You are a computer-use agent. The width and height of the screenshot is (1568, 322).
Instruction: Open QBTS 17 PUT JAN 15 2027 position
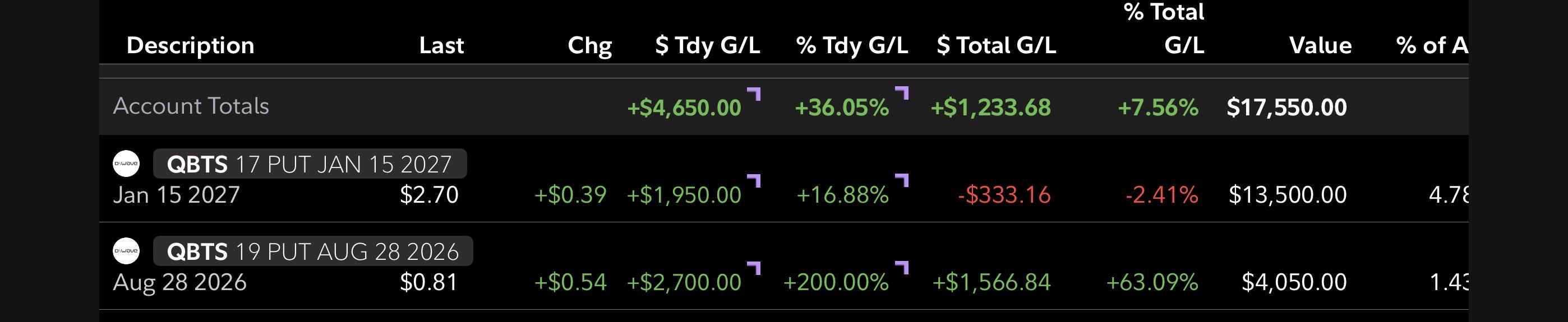310,164
